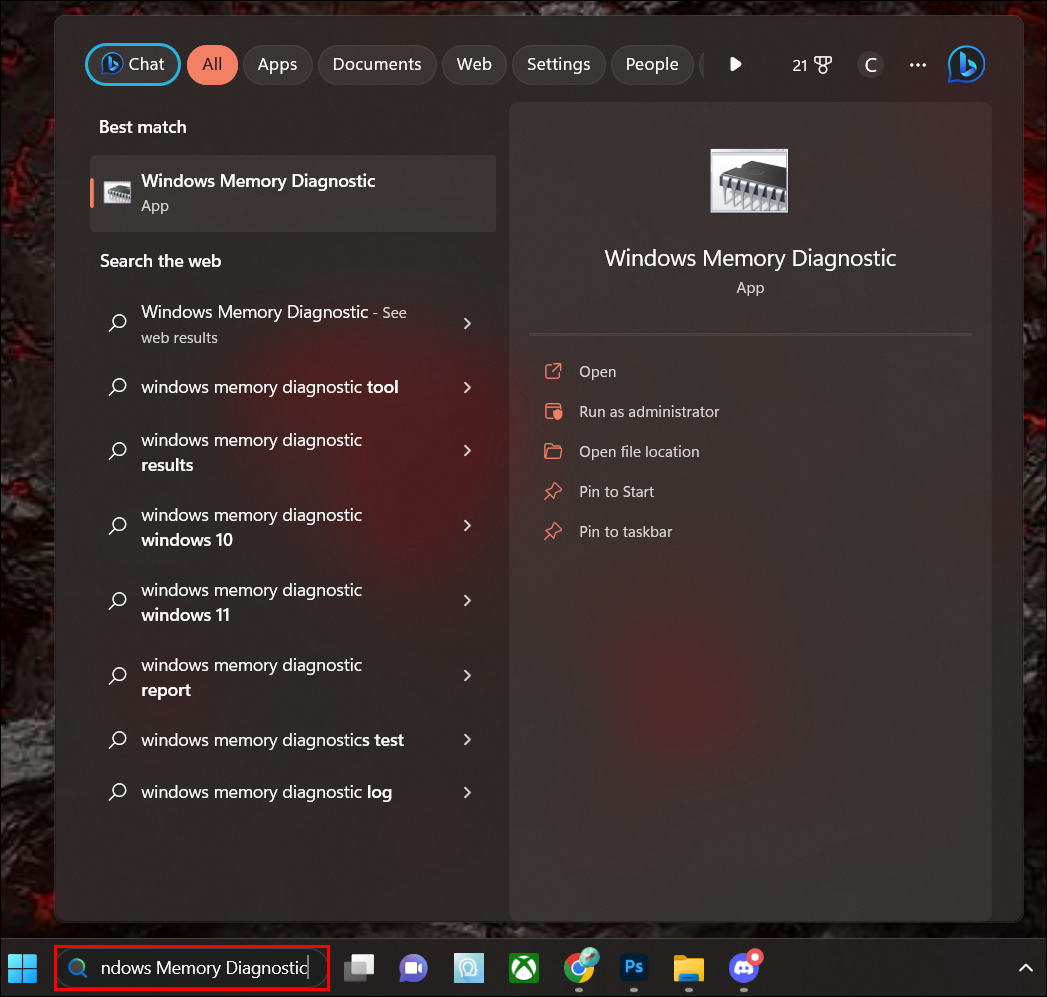Open Photoshop from the taskbar
The width and height of the screenshot is (1047, 997).
coord(634,967)
